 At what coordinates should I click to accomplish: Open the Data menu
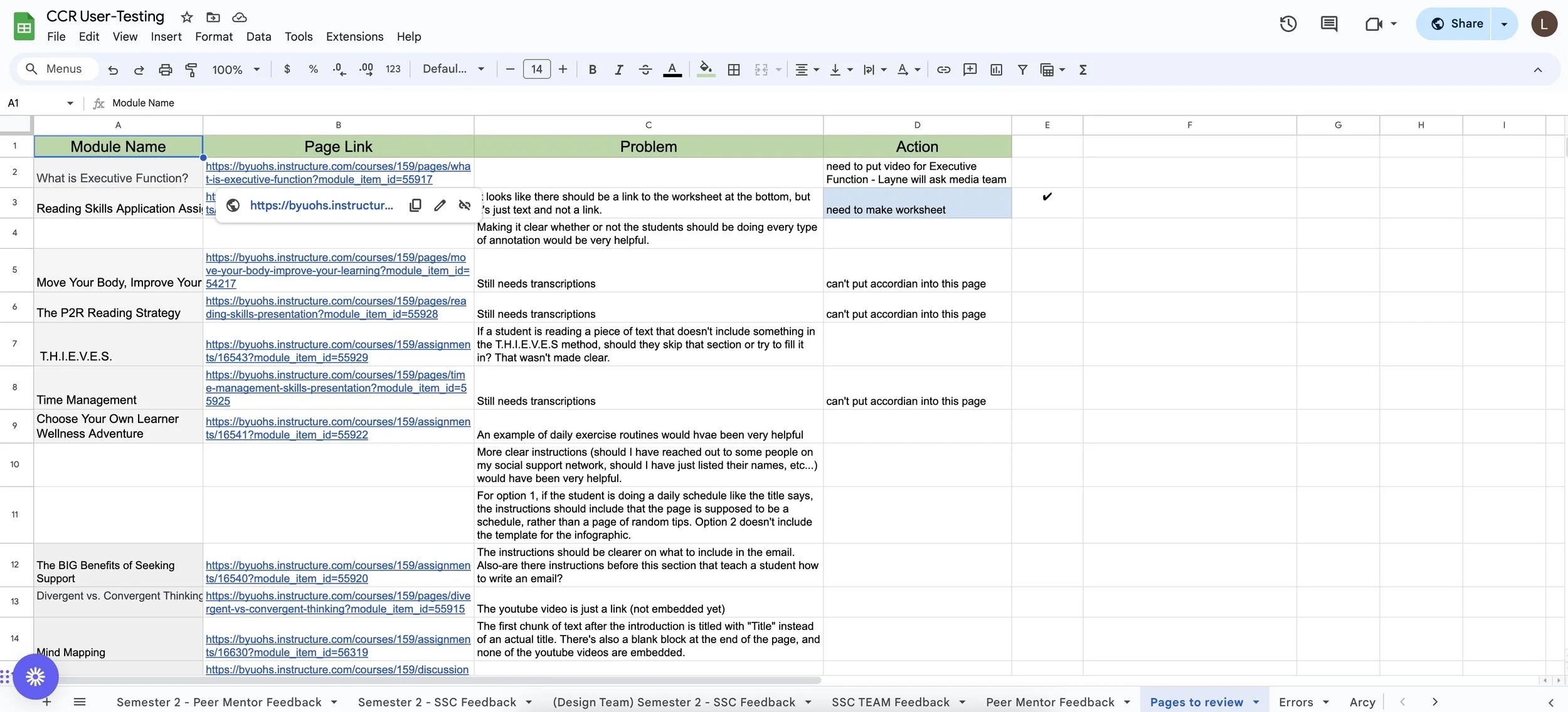coord(258,36)
